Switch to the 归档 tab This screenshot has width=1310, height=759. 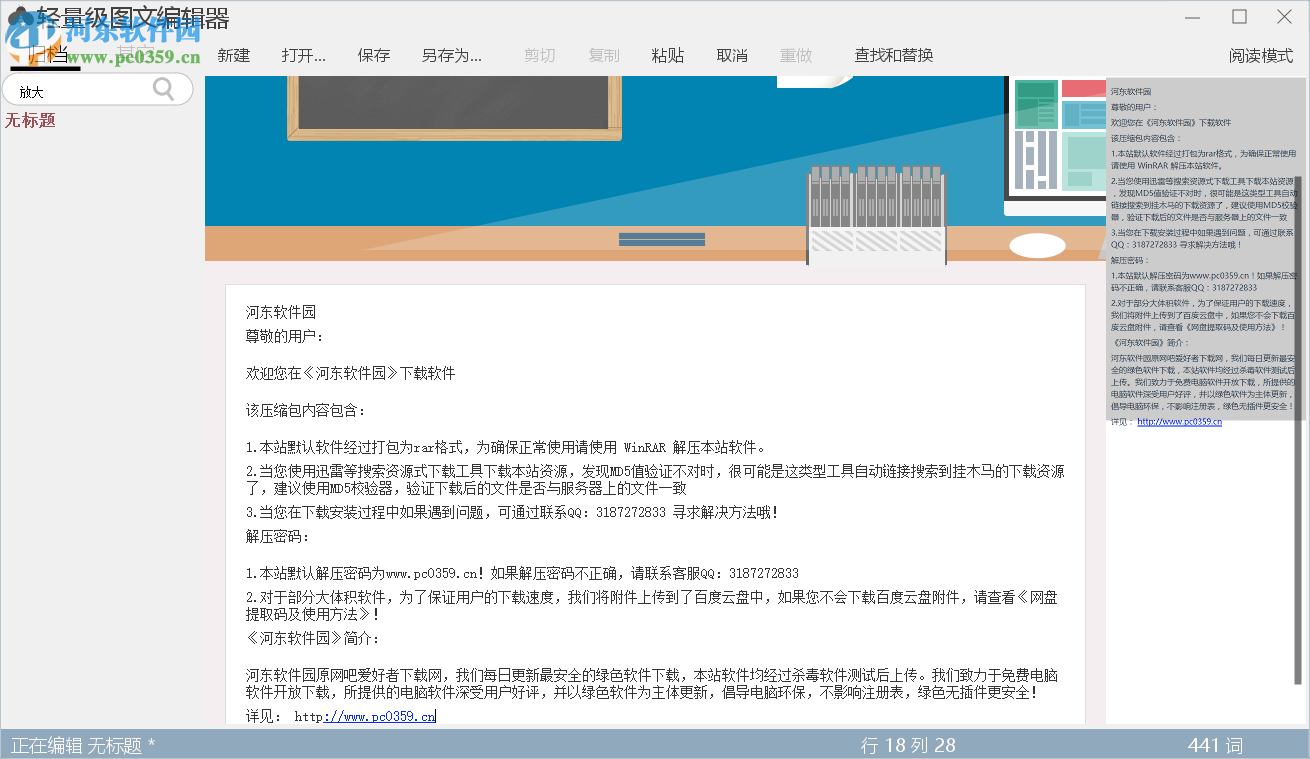(48, 53)
